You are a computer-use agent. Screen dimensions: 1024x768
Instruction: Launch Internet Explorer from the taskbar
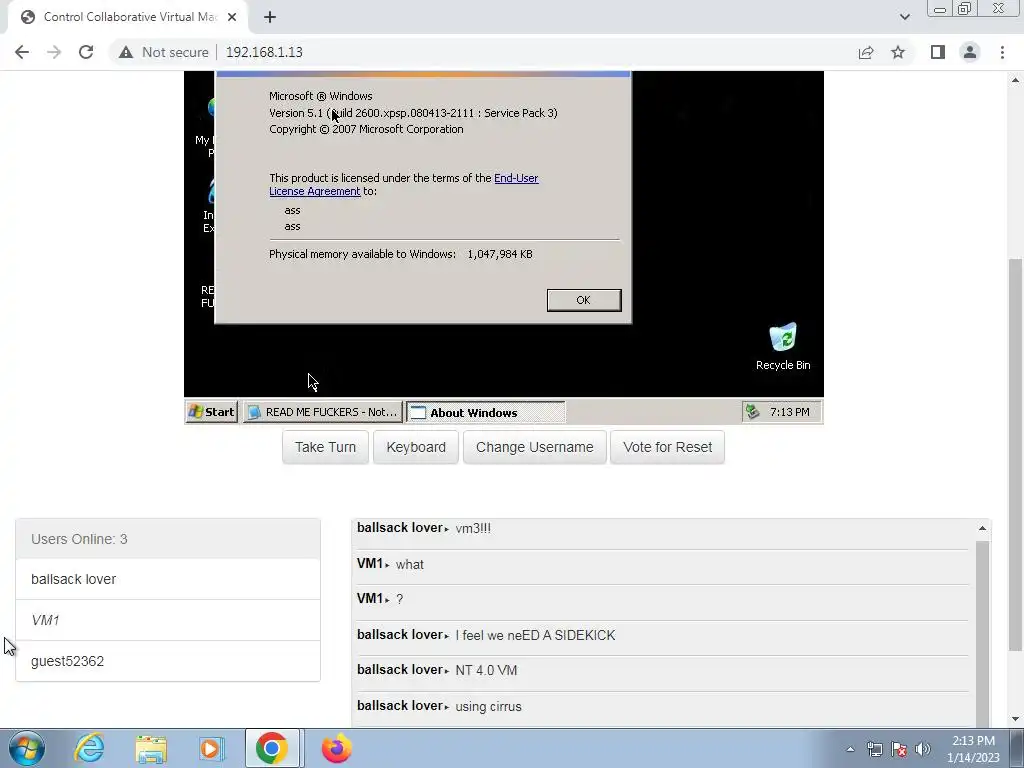pos(89,748)
